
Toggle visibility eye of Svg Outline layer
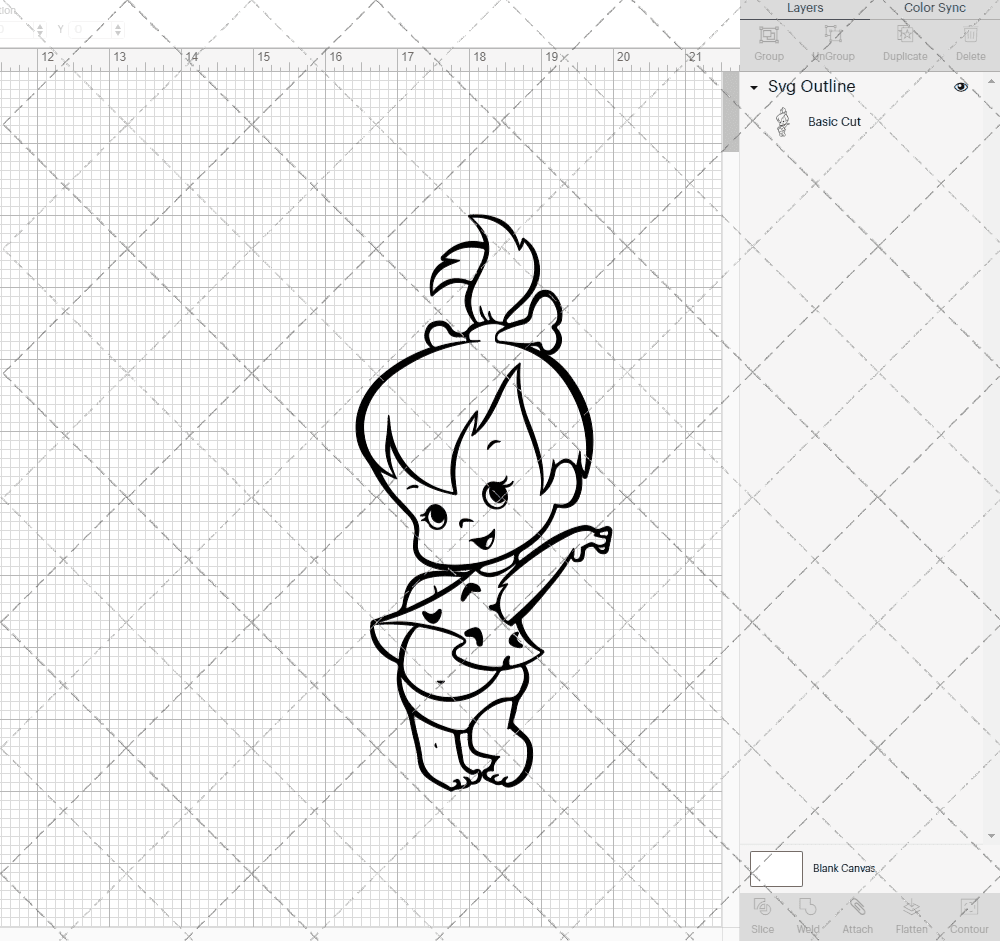(x=960, y=87)
